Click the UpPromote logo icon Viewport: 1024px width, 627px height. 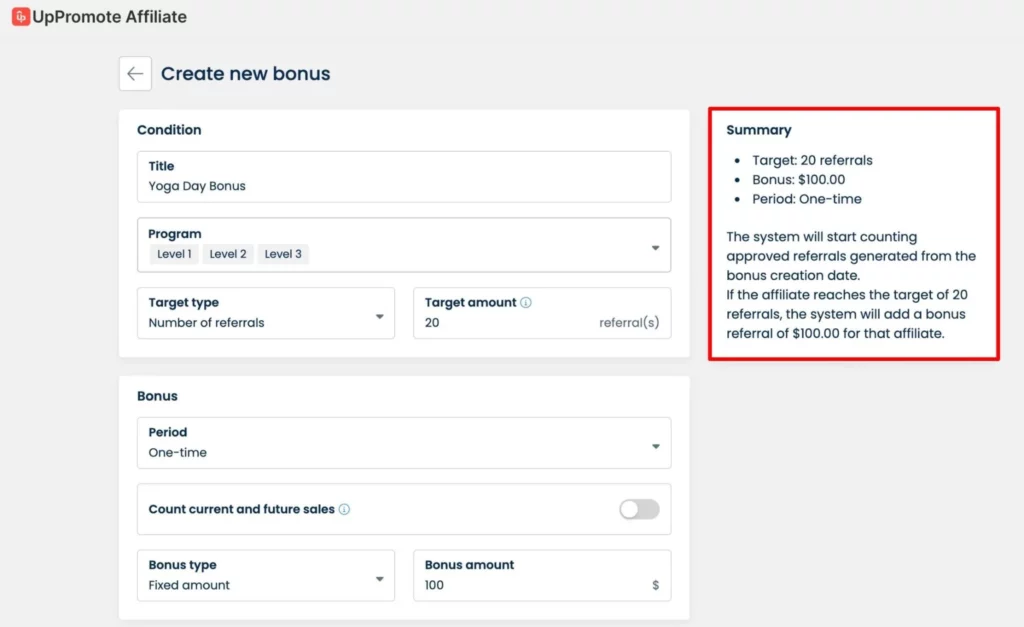coord(20,17)
